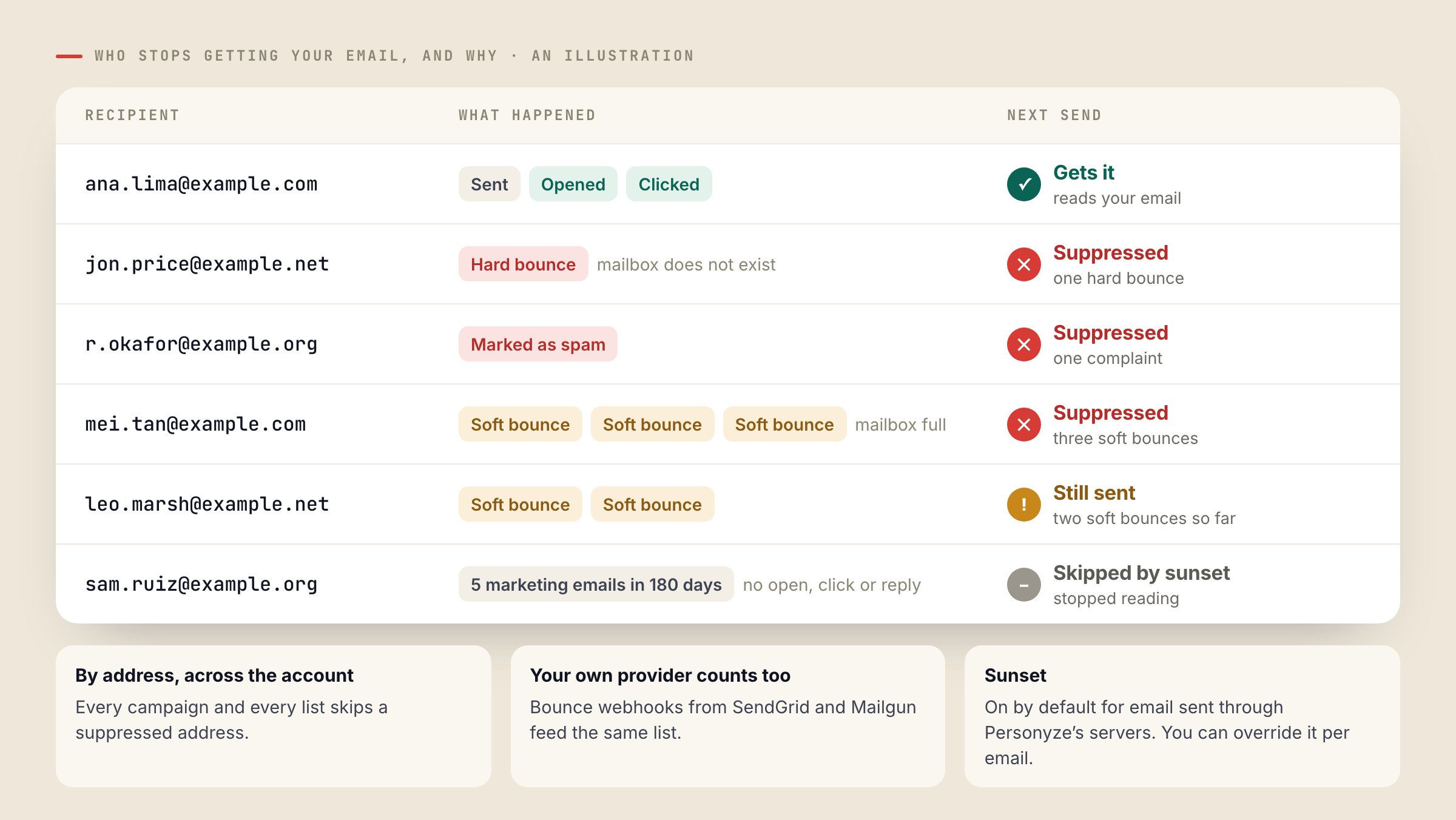Screen dimensions: 1456x820
Task: Click the RECIPIENT column header
Action: click(132, 115)
